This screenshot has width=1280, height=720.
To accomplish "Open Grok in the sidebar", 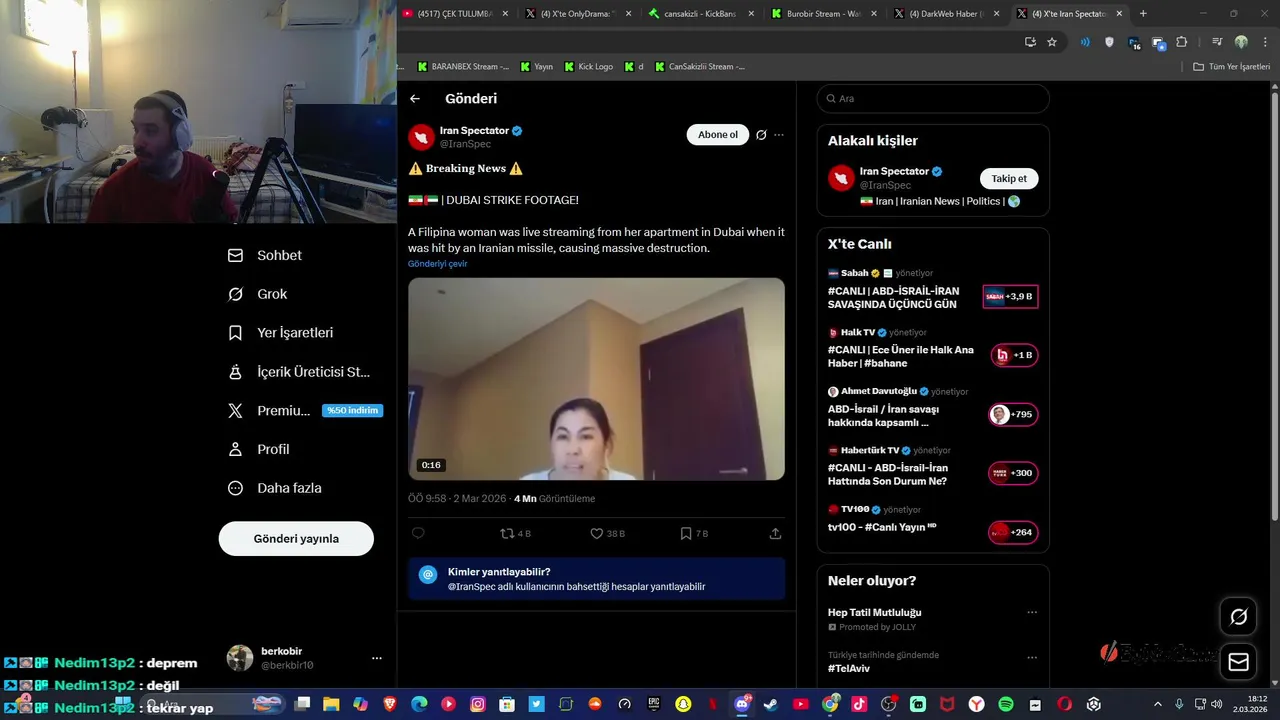I will 258,294.
